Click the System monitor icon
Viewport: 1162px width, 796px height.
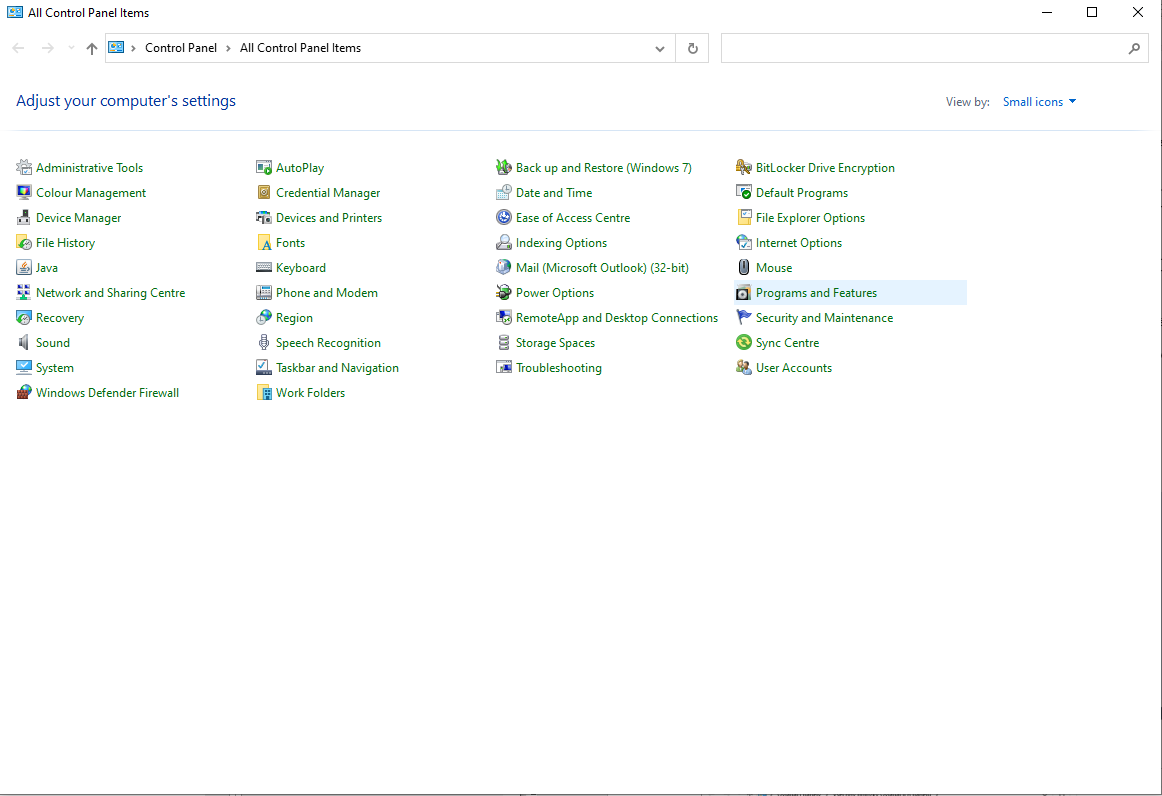point(24,368)
